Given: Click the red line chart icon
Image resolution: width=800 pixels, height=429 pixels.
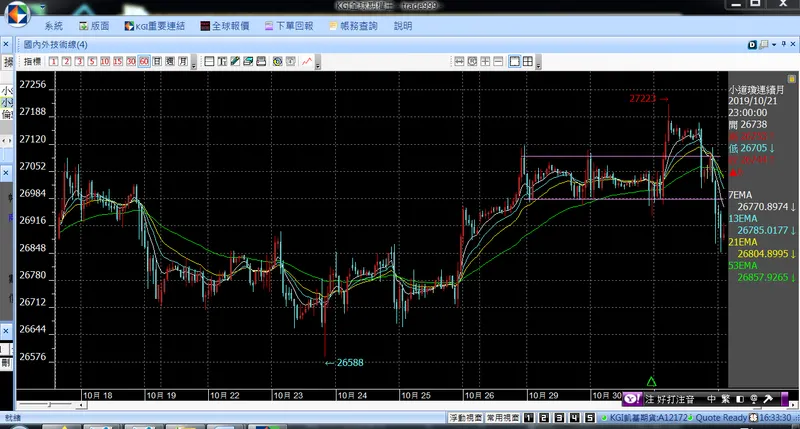Looking at the screenshot, I should pos(307,62).
